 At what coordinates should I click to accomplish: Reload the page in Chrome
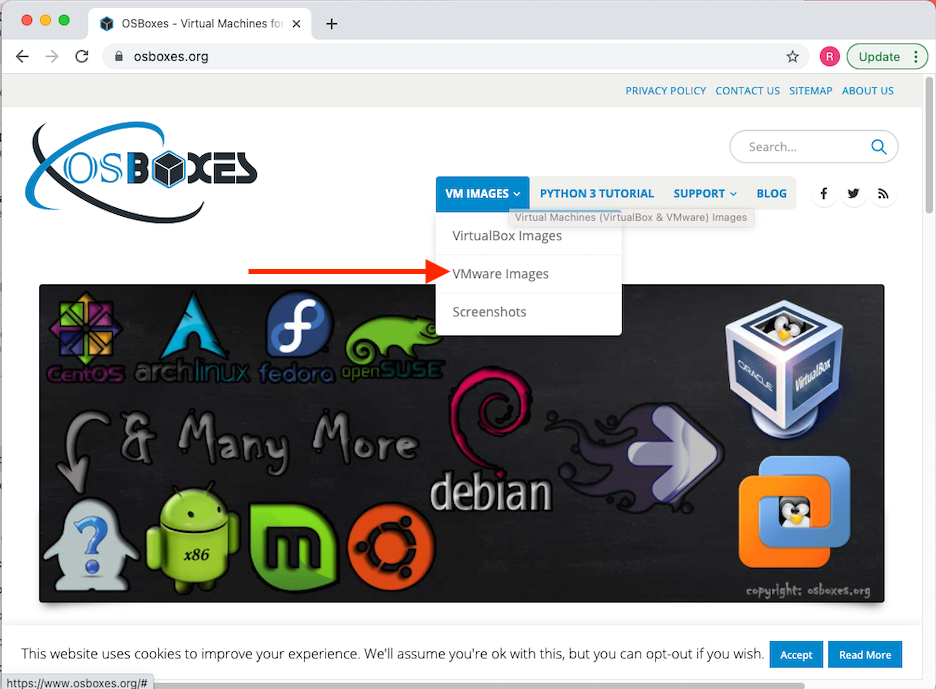coord(82,57)
